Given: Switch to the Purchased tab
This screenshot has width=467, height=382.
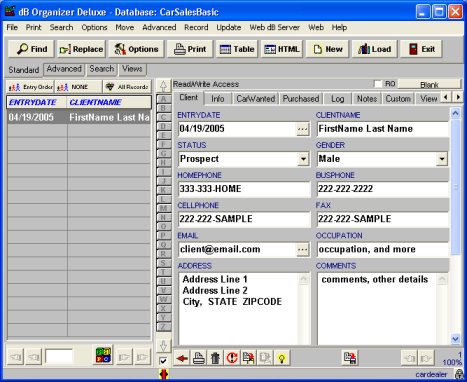Looking at the screenshot, I should pos(301,99).
